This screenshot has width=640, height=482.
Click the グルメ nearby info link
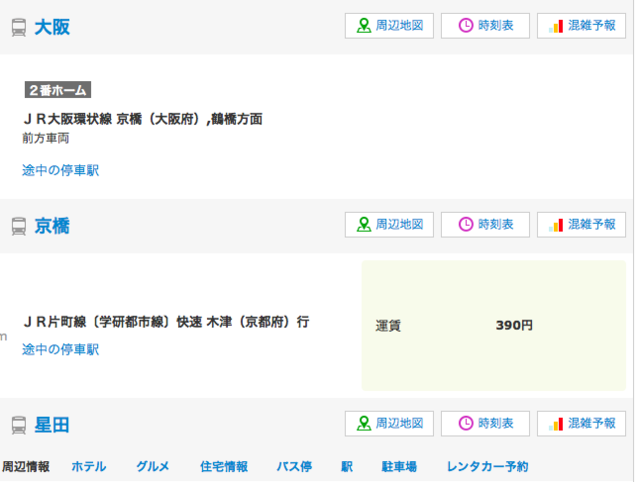(x=153, y=466)
